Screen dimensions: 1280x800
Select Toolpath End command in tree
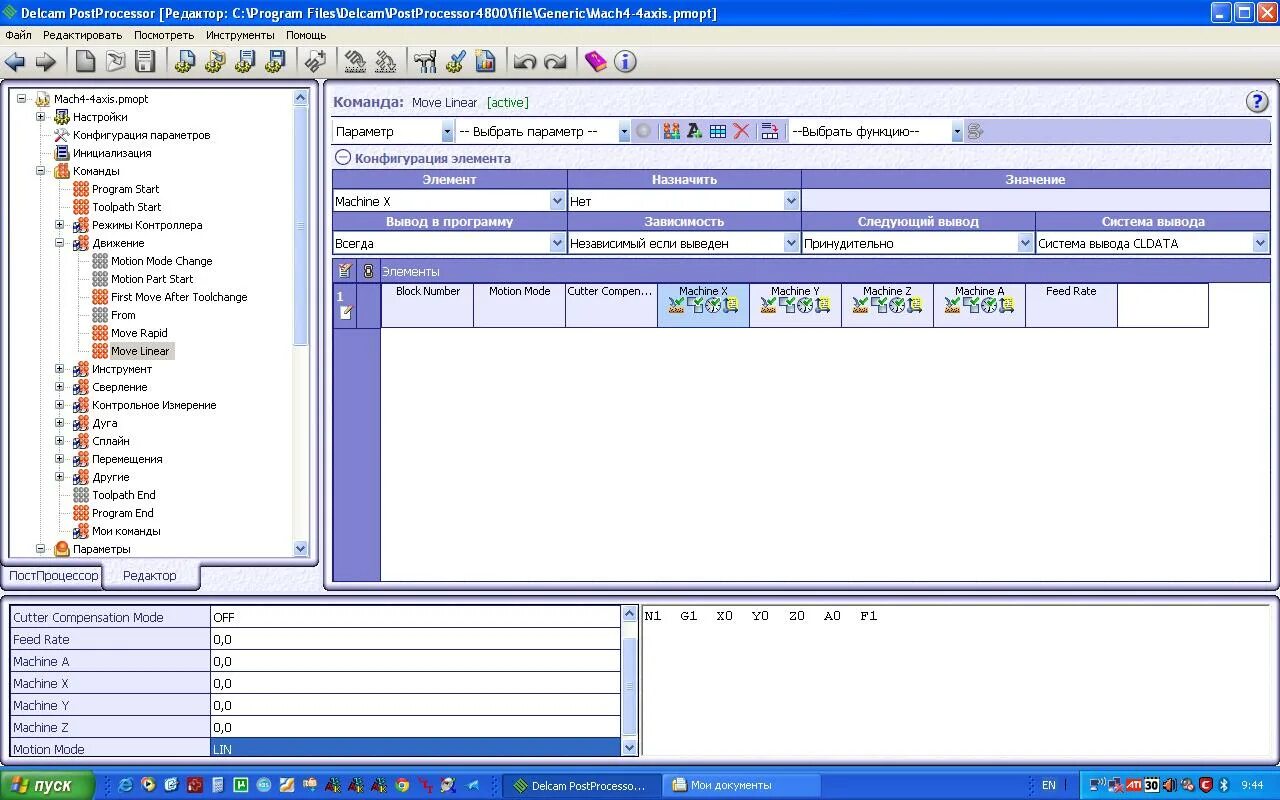(x=123, y=495)
